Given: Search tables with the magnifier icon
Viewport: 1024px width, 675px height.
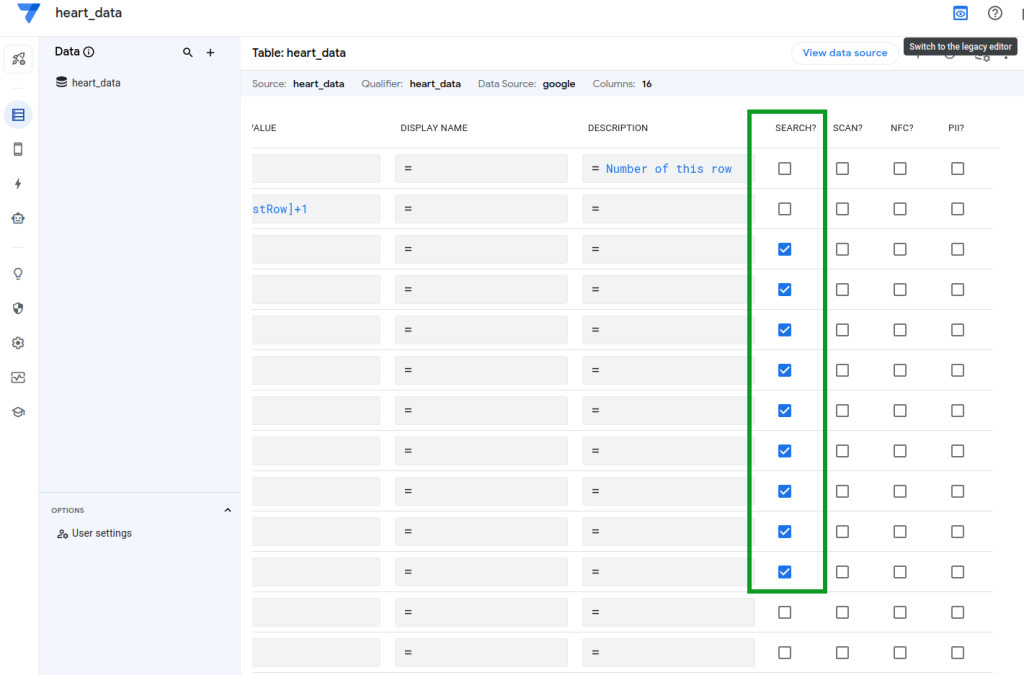Looking at the screenshot, I should coord(187,52).
